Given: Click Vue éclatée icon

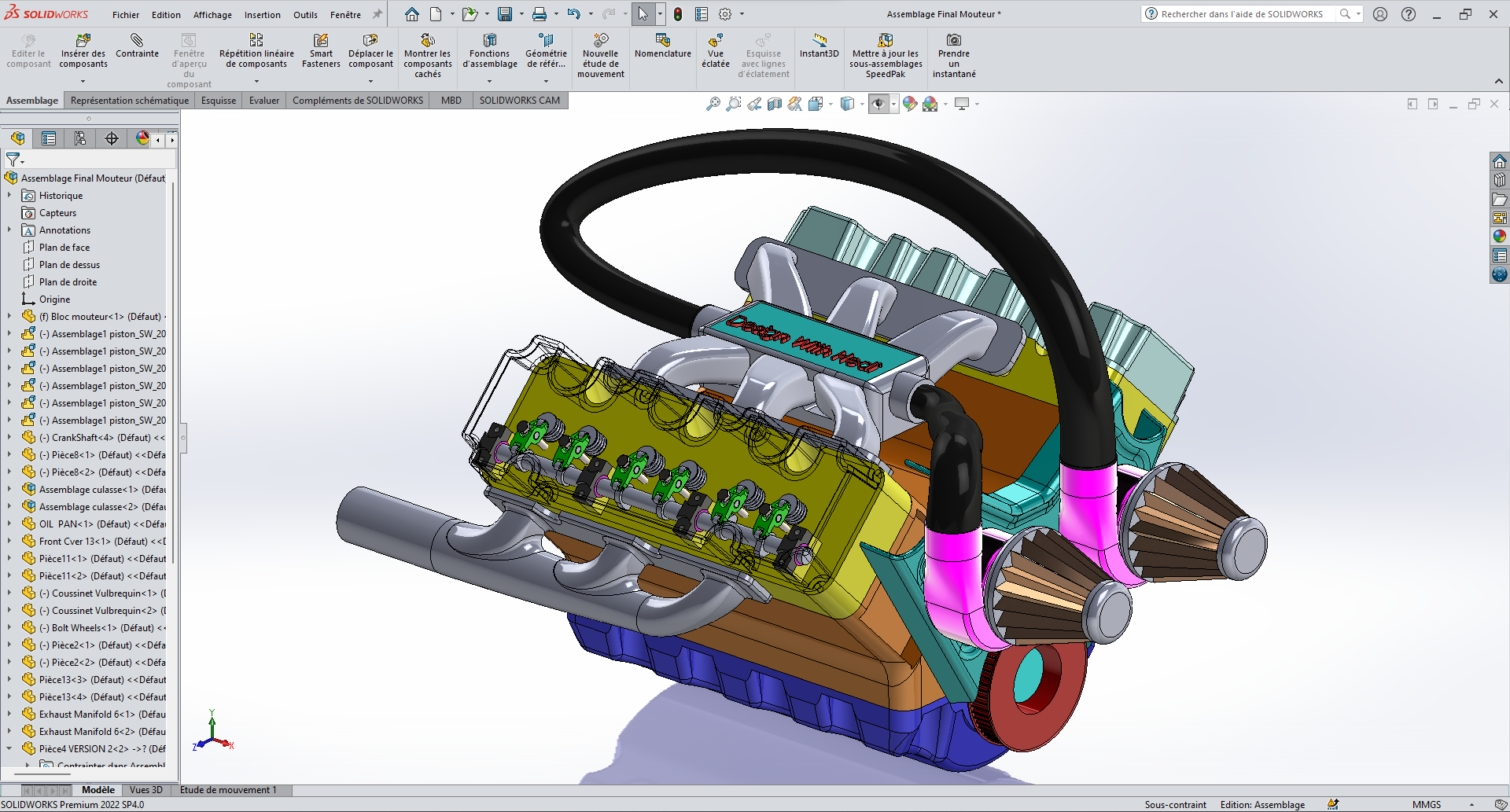Looking at the screenshot, I should pos(715,41).
